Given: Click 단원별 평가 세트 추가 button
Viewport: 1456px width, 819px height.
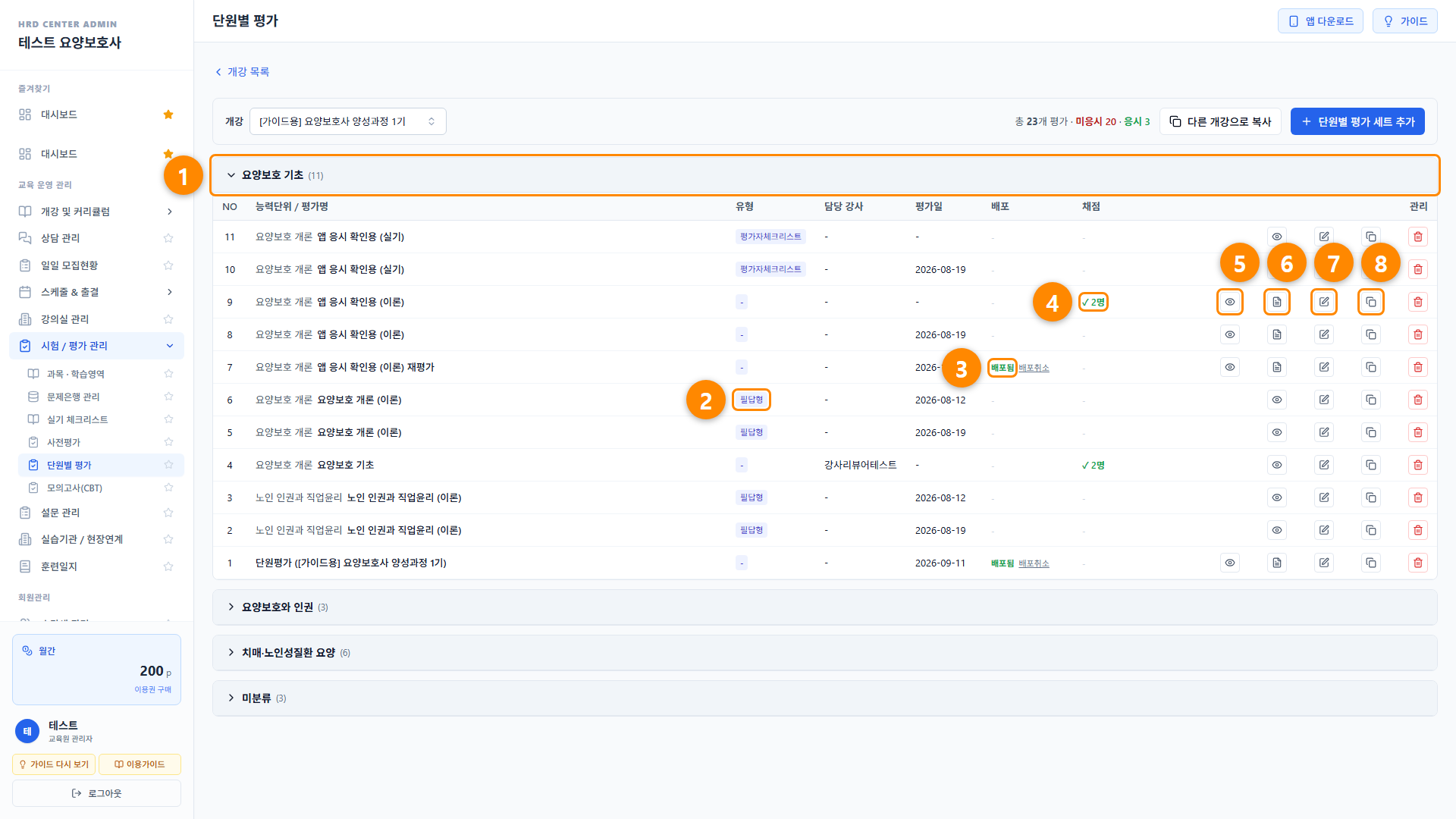Looking at the screenshot, I should click(1357, 121).
